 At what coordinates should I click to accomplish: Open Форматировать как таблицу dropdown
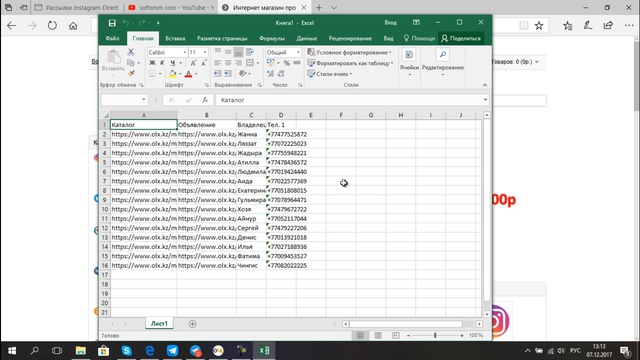click(x=351, y=63)
